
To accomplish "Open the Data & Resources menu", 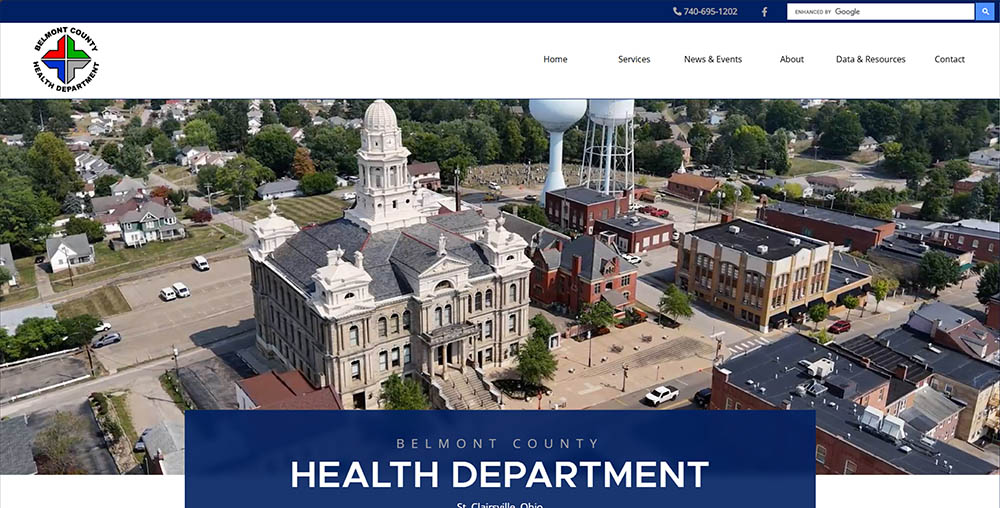I will [871, 59].
